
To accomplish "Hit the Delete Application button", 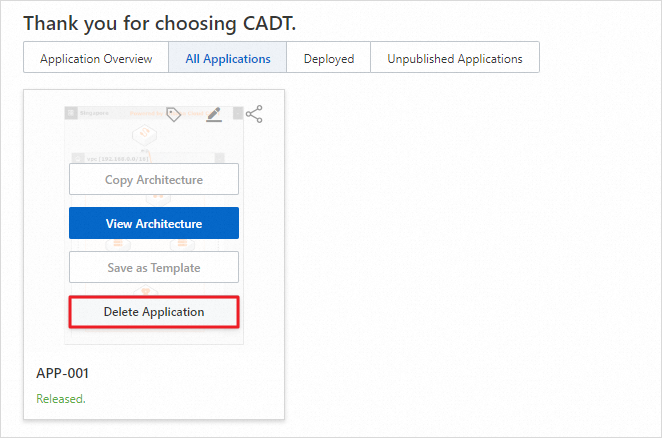I will 154,312.
